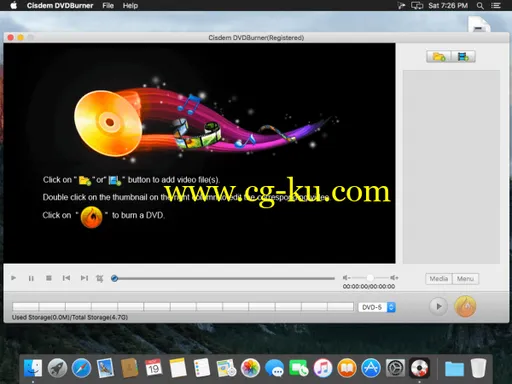Viewport: 512px width, 384px height.
Task: Click the volume down speaker icon
Action: tap(346, 277)
